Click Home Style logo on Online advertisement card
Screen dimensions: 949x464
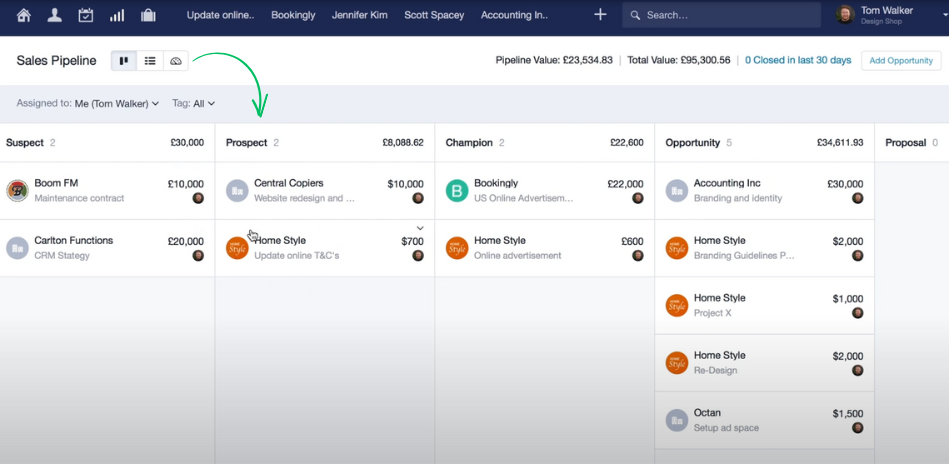[x=457, y=248]
